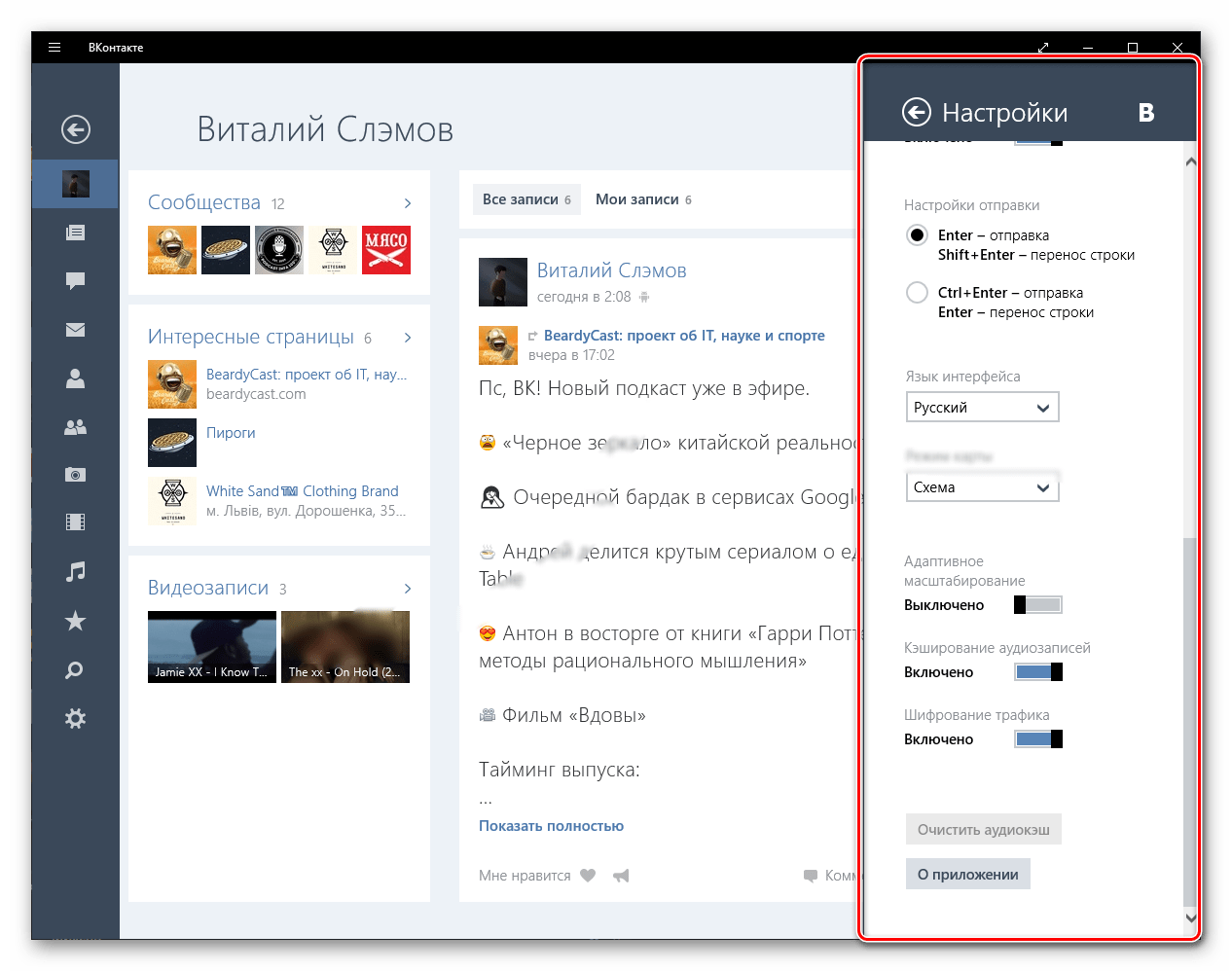The image size is (1232, 971).
Task: Open Видеозаписи section heading
Action: [208, 588]
